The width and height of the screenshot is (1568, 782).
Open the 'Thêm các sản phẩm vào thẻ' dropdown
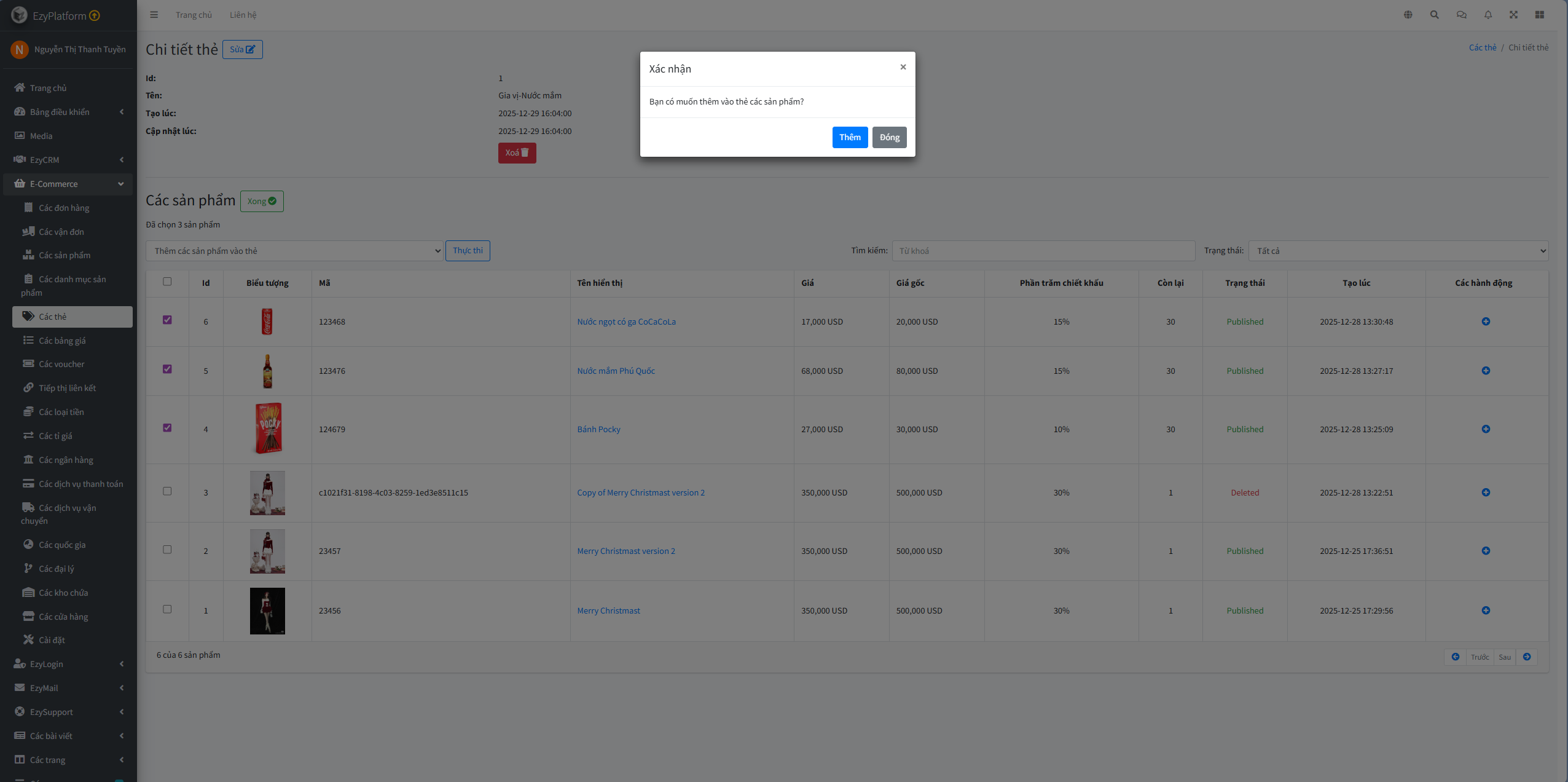coord(294,251)
